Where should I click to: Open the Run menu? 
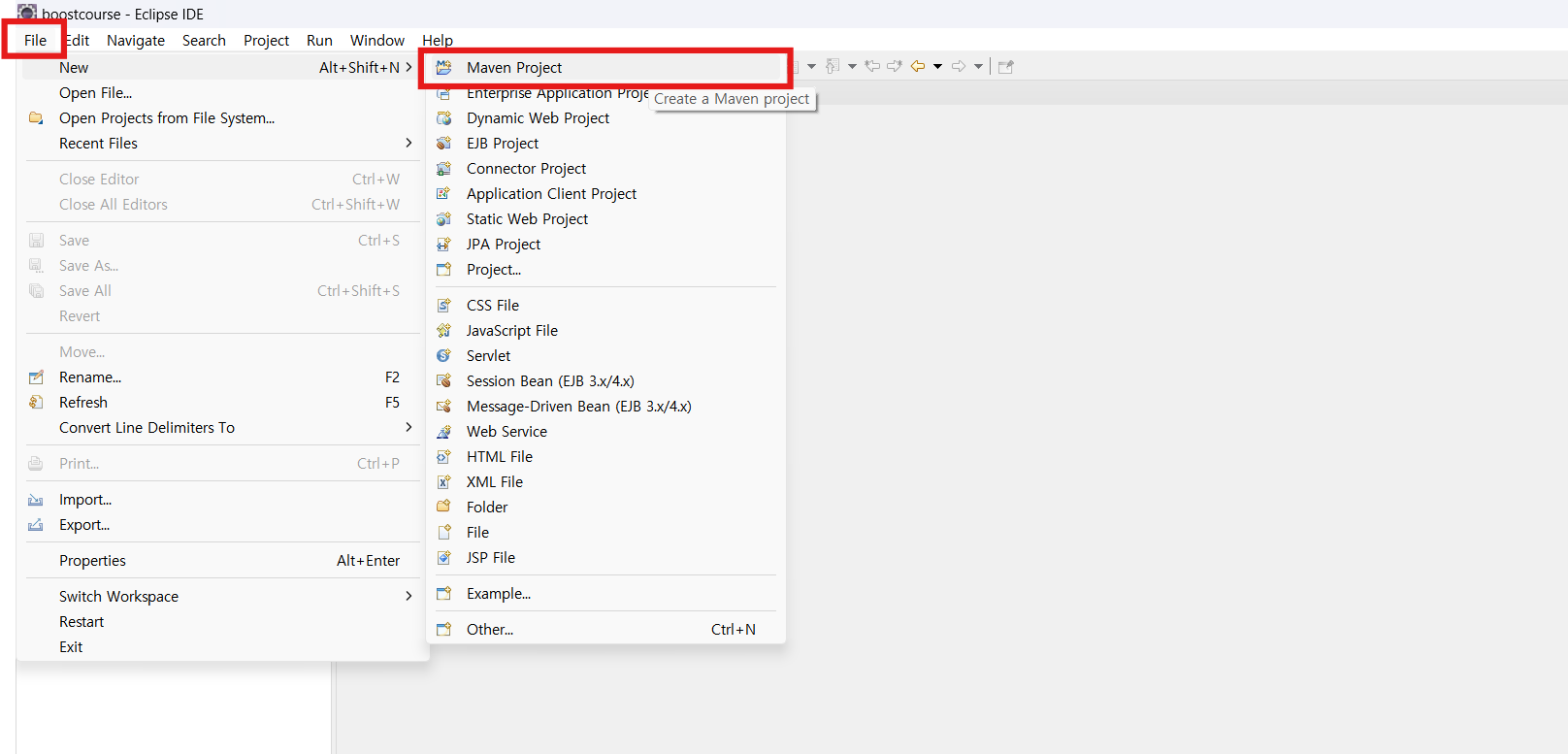(x=319, y=41)
